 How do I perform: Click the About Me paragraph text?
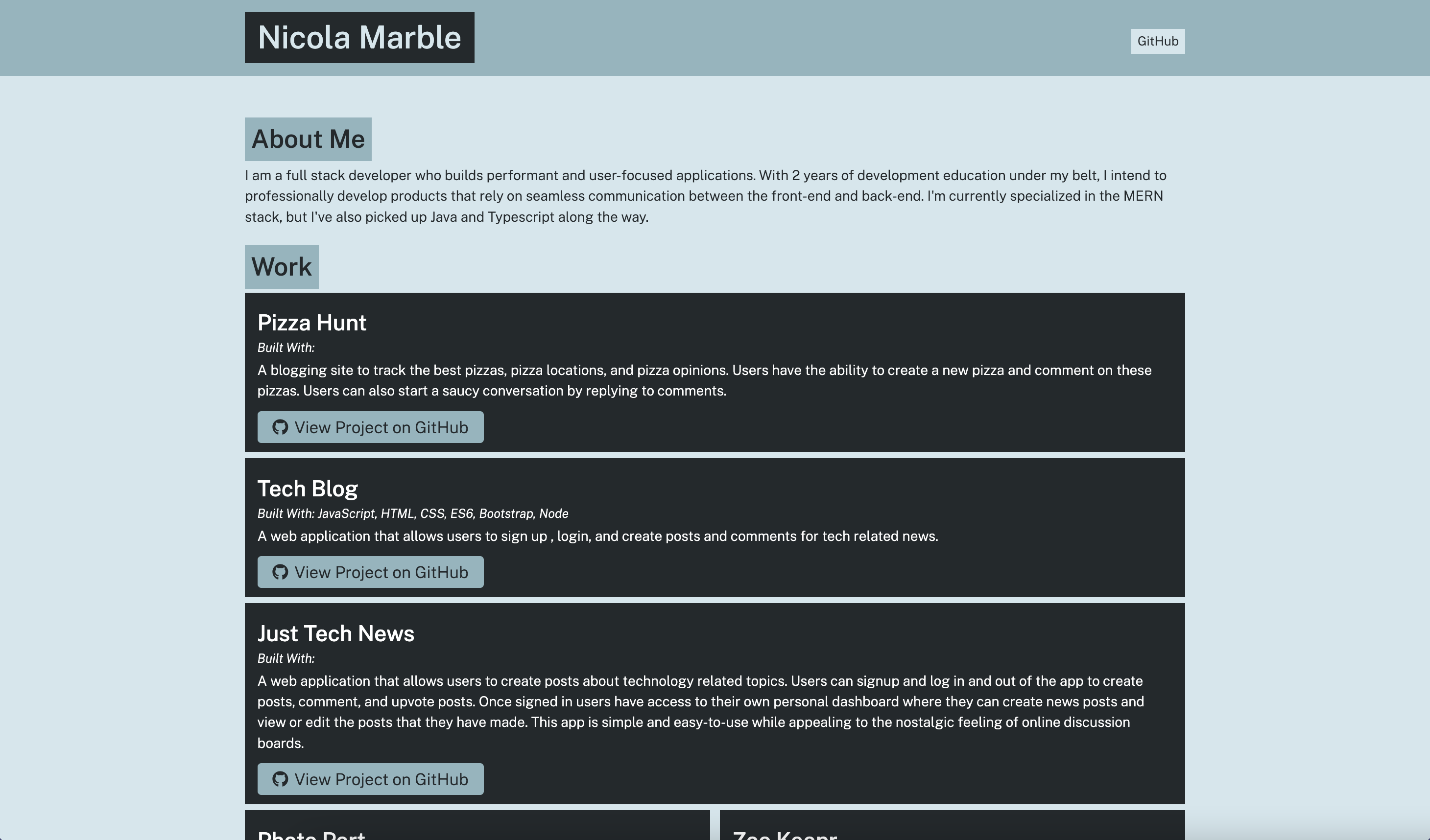point(704,196)
